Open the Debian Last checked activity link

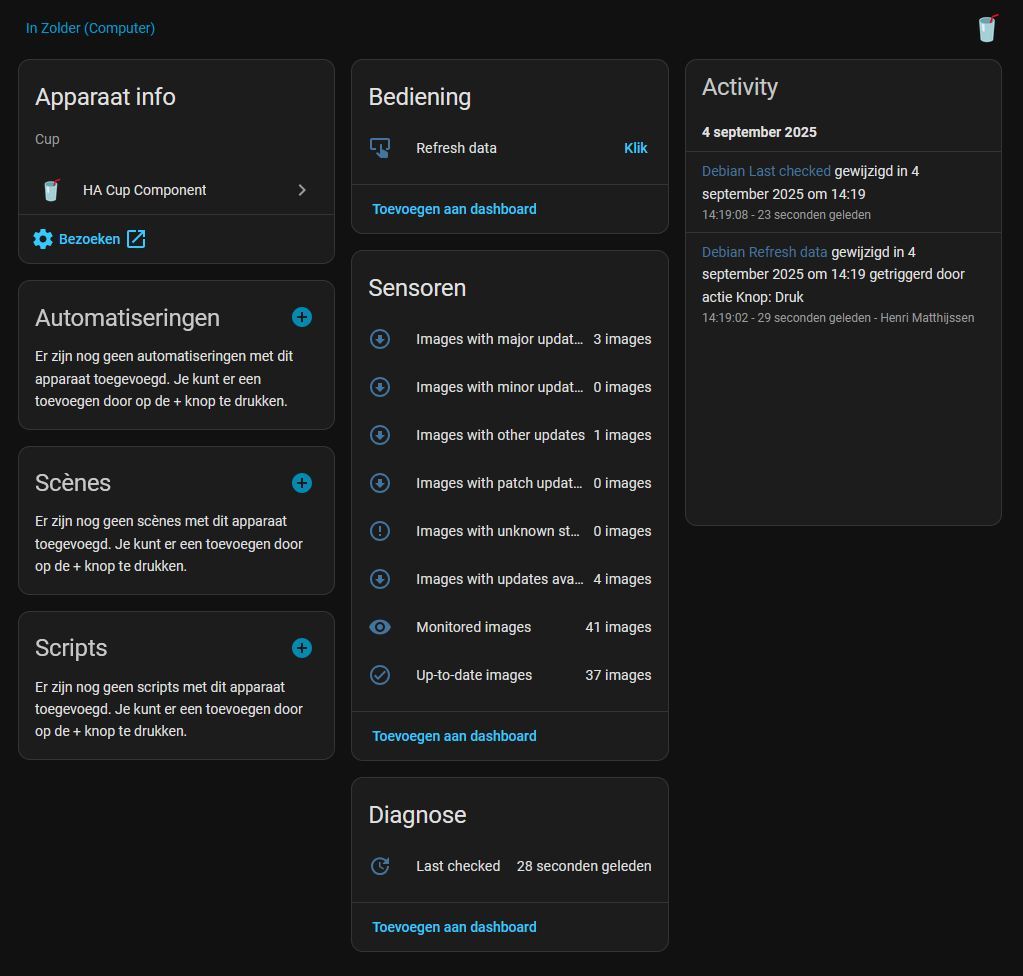point(766,171)
